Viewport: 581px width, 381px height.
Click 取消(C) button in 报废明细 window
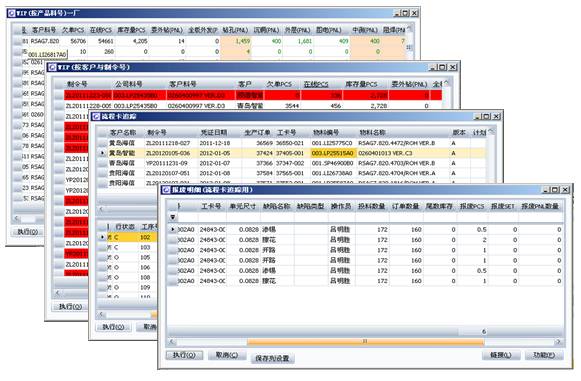click(x=227, y=355)
